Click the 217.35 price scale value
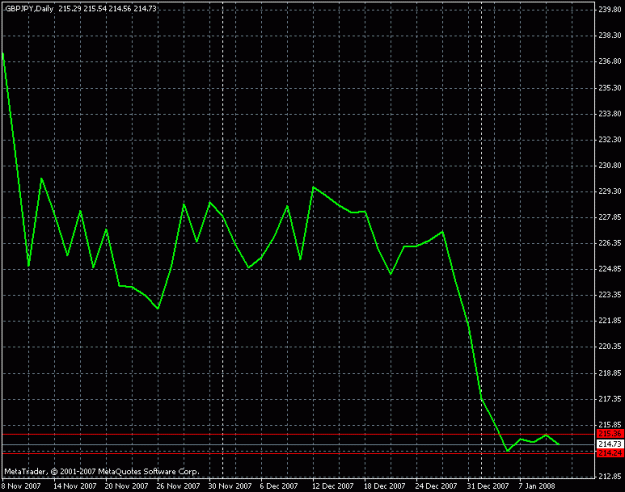 (x=610, y=399)
